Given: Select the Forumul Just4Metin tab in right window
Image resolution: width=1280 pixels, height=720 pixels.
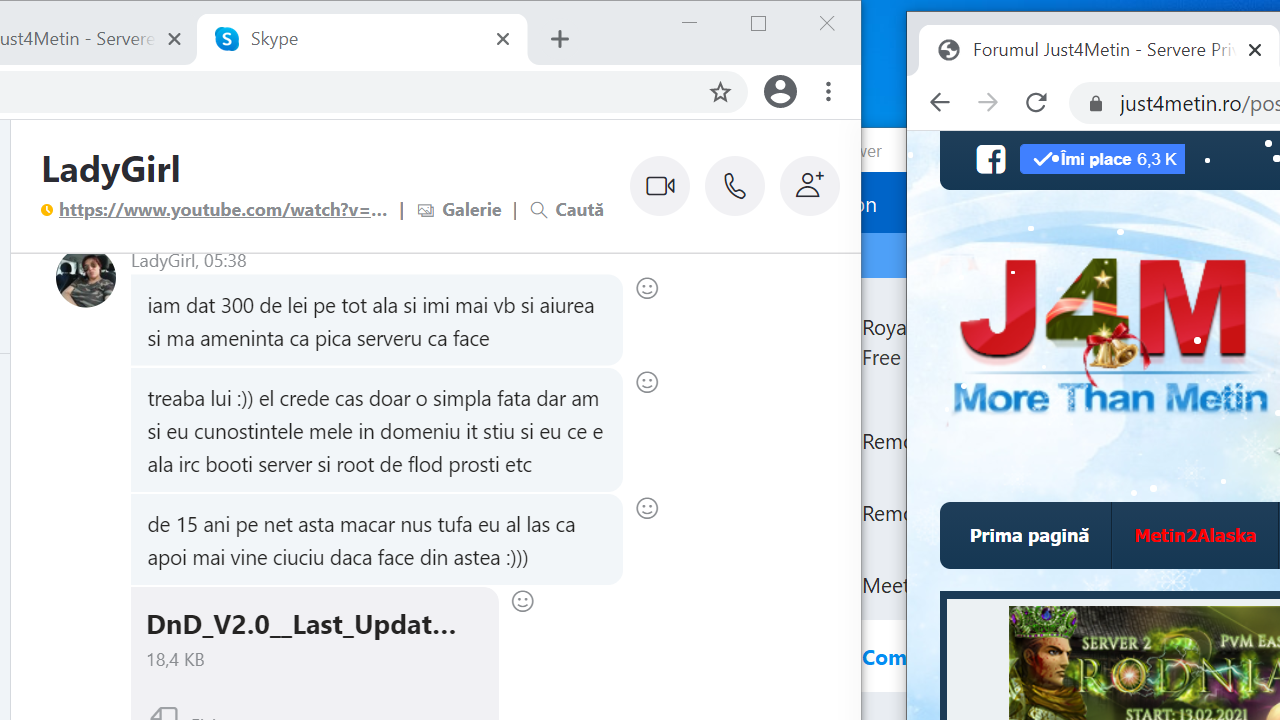Looking at the screenshot, I should 1099,50.
